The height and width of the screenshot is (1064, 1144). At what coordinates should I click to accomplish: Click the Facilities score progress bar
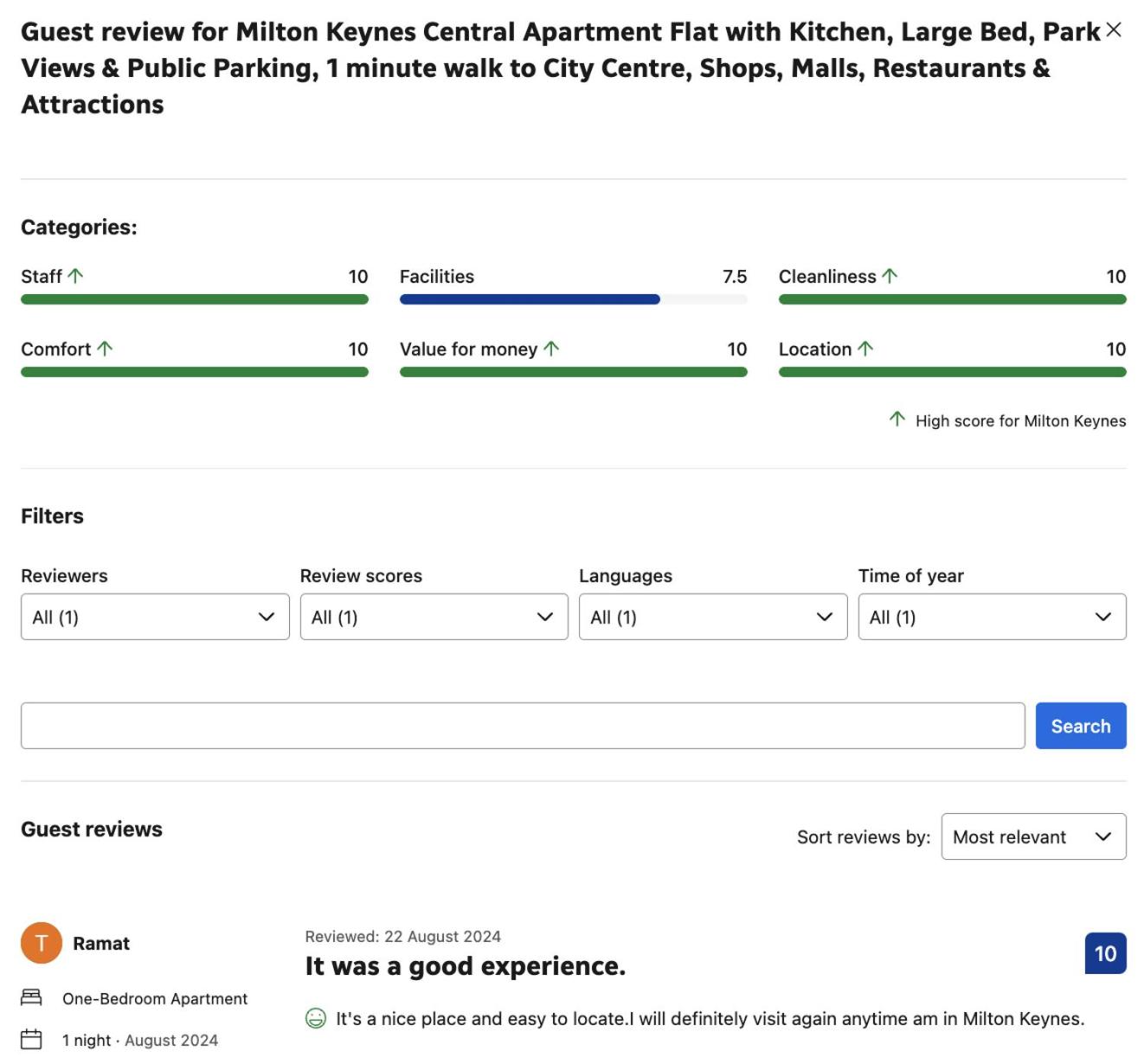pyautogui.click(x=574, y=299)
